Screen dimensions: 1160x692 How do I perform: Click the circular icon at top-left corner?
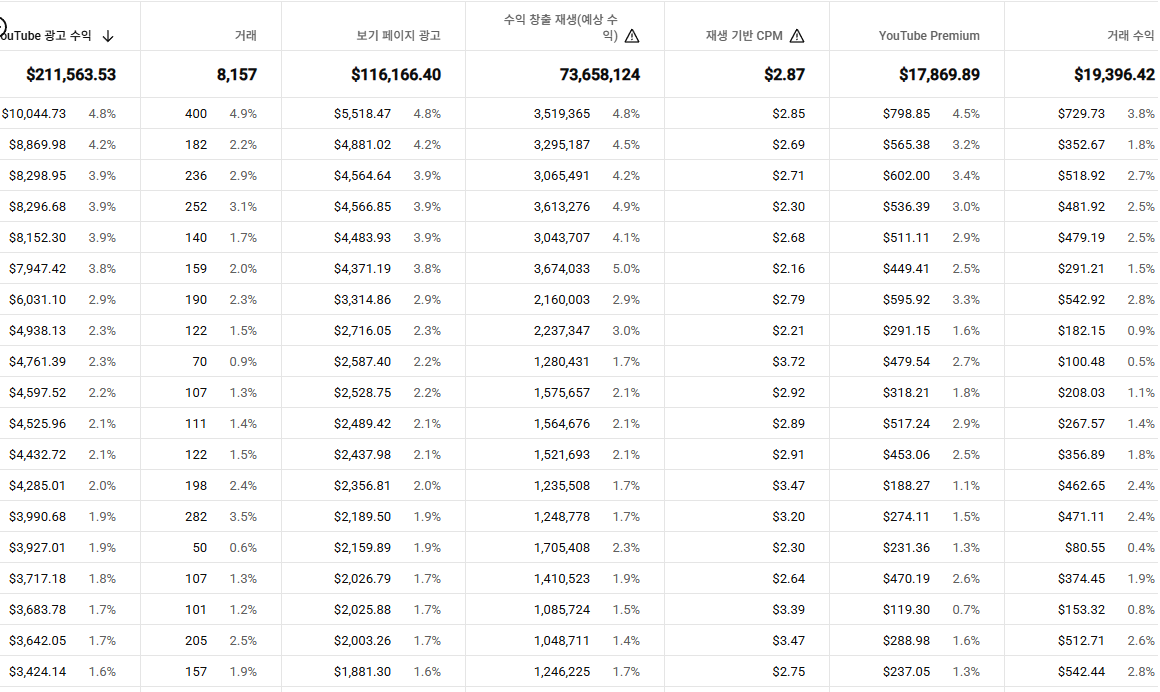click(x=3, y=27)
